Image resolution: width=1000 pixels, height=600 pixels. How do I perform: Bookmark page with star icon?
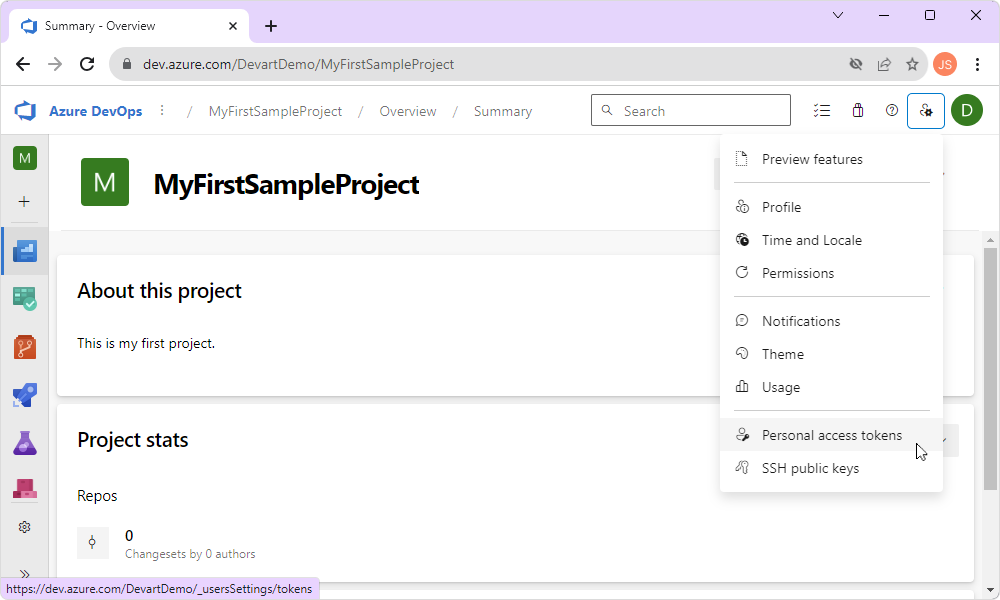pyautogui.click(x=912, y=64)
